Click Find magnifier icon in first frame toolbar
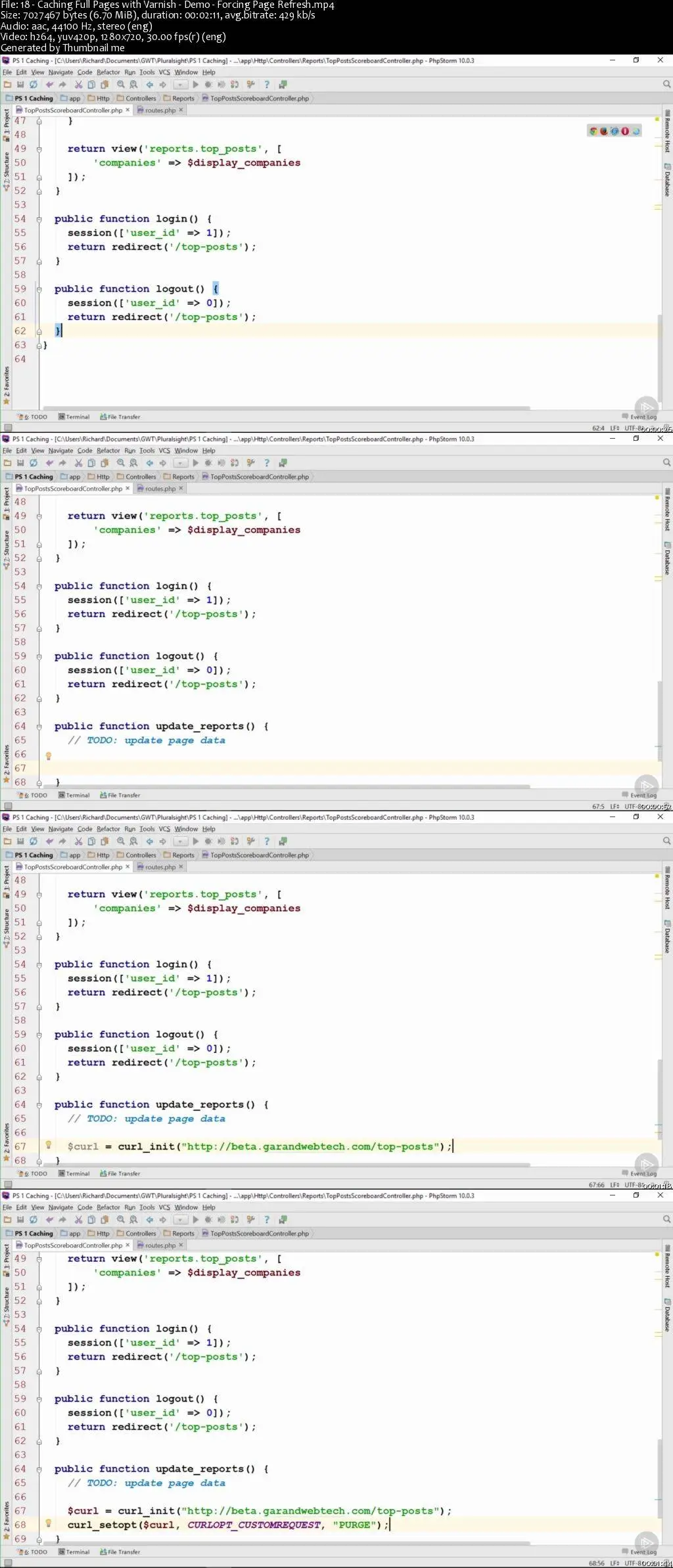Viewport: 673px width, 1568px height. click(121, 85)
